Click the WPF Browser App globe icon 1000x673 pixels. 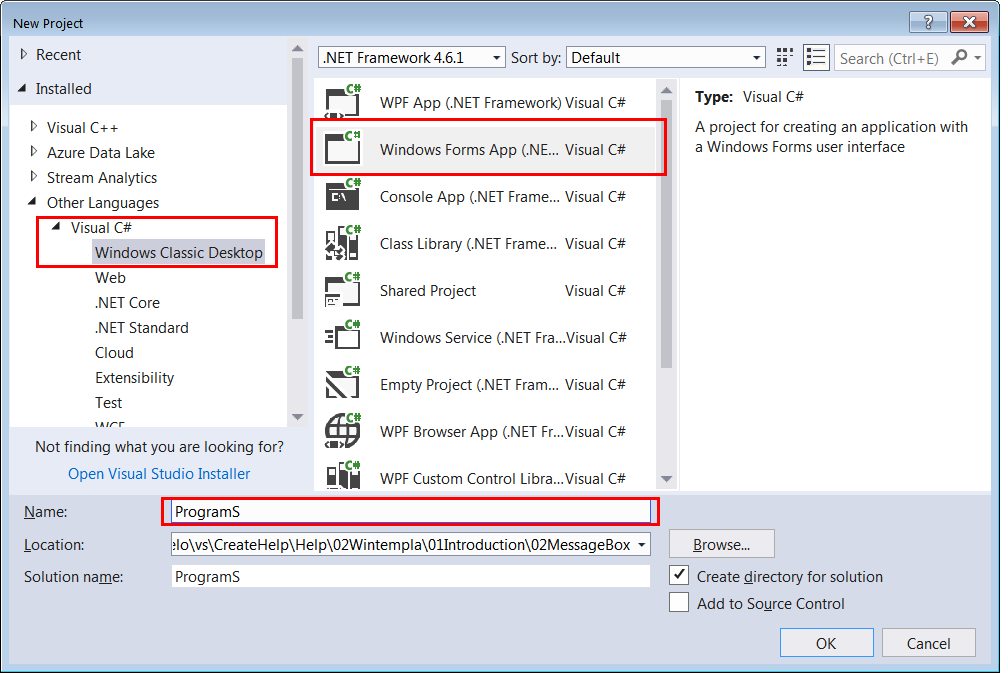pos(343,431)
